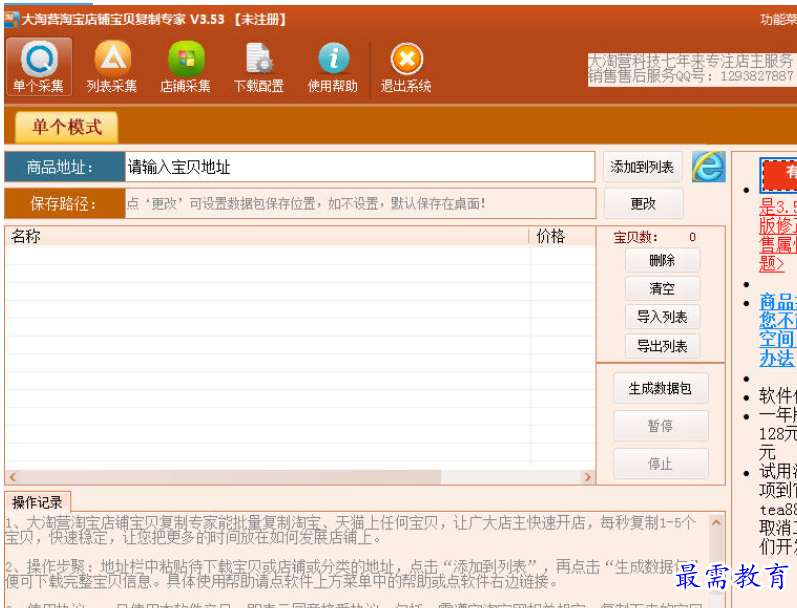The width and height of the screenshot is (797, 608).
Task: Open 使用帮助 help icon
Action: [333, 67]
